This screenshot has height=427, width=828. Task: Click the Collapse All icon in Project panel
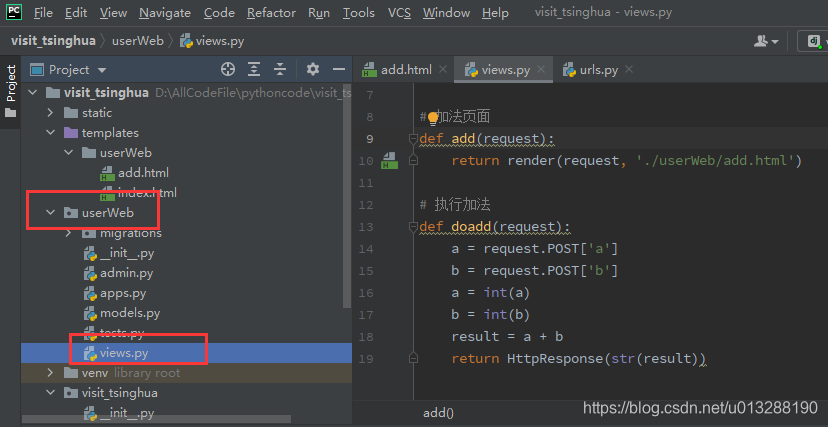tap(280, 69)
